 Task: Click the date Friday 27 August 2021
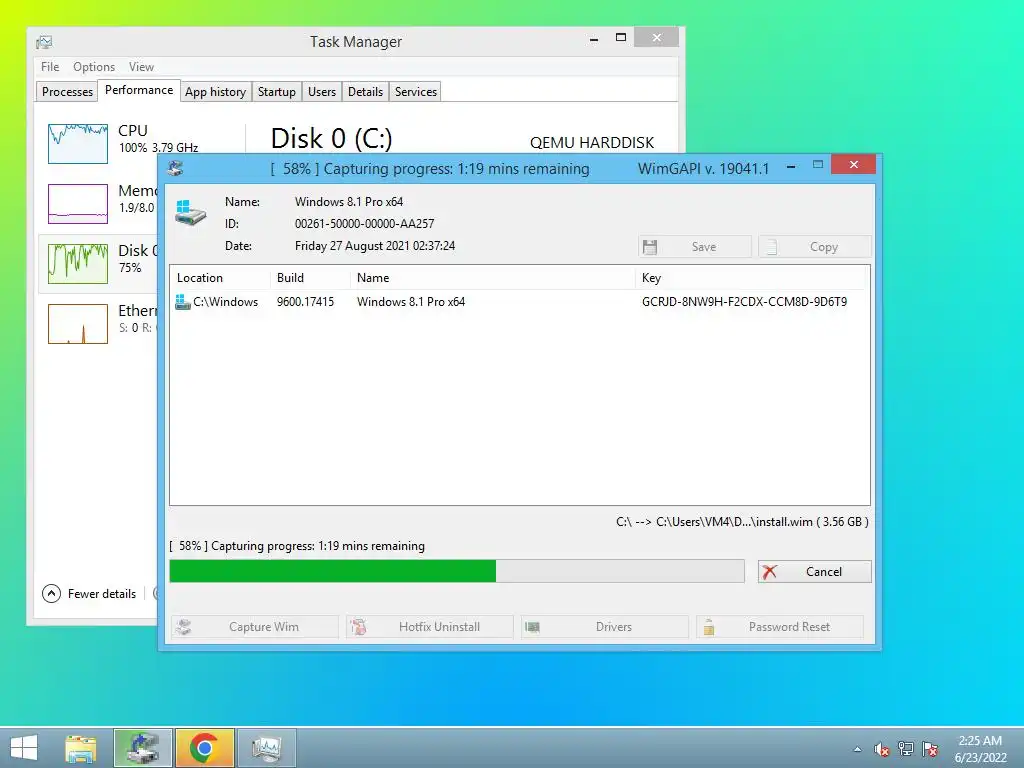(375, 246)
